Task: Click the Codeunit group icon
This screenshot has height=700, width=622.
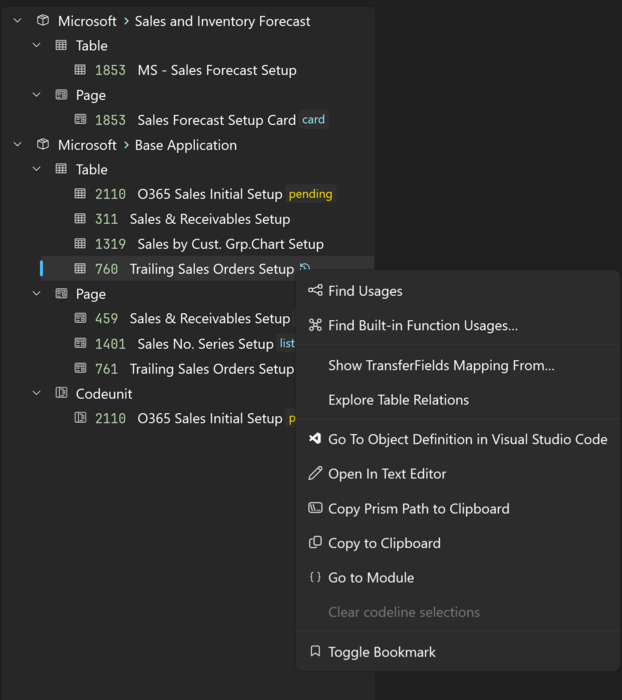Action: [61, 393]
